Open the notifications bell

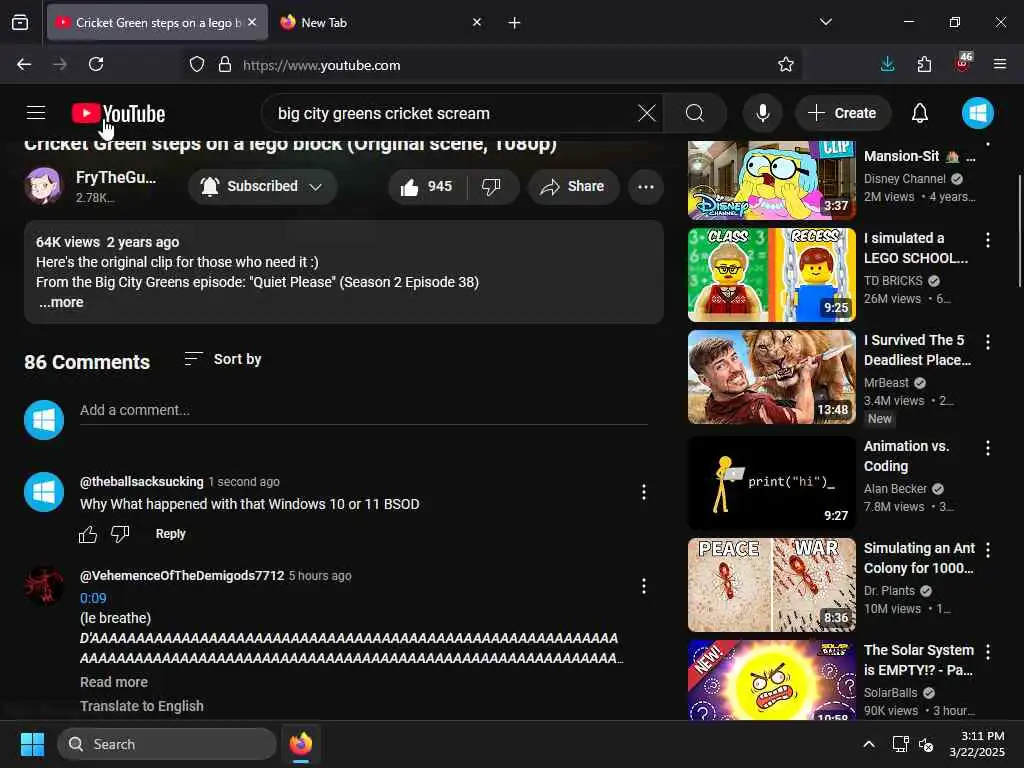coord(920,113)
